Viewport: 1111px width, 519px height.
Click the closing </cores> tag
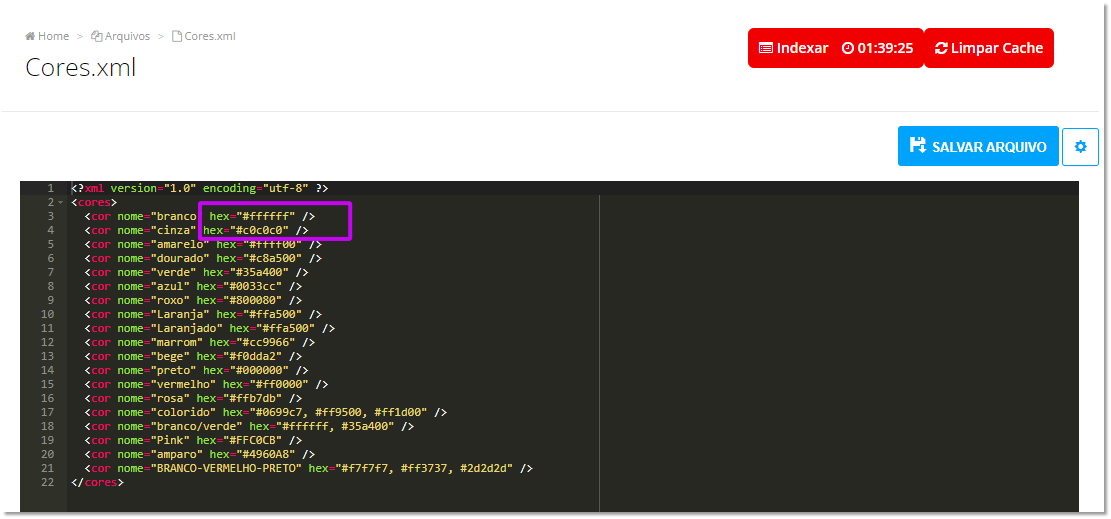98,482
